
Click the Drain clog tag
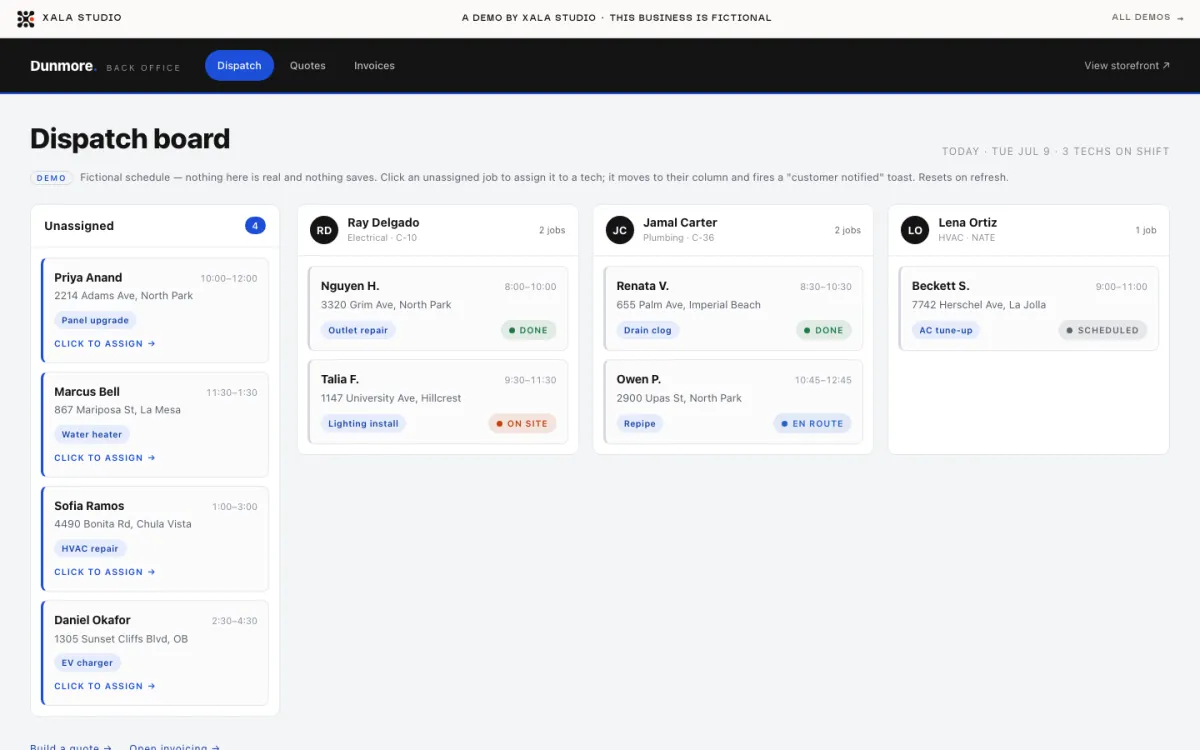648,330
